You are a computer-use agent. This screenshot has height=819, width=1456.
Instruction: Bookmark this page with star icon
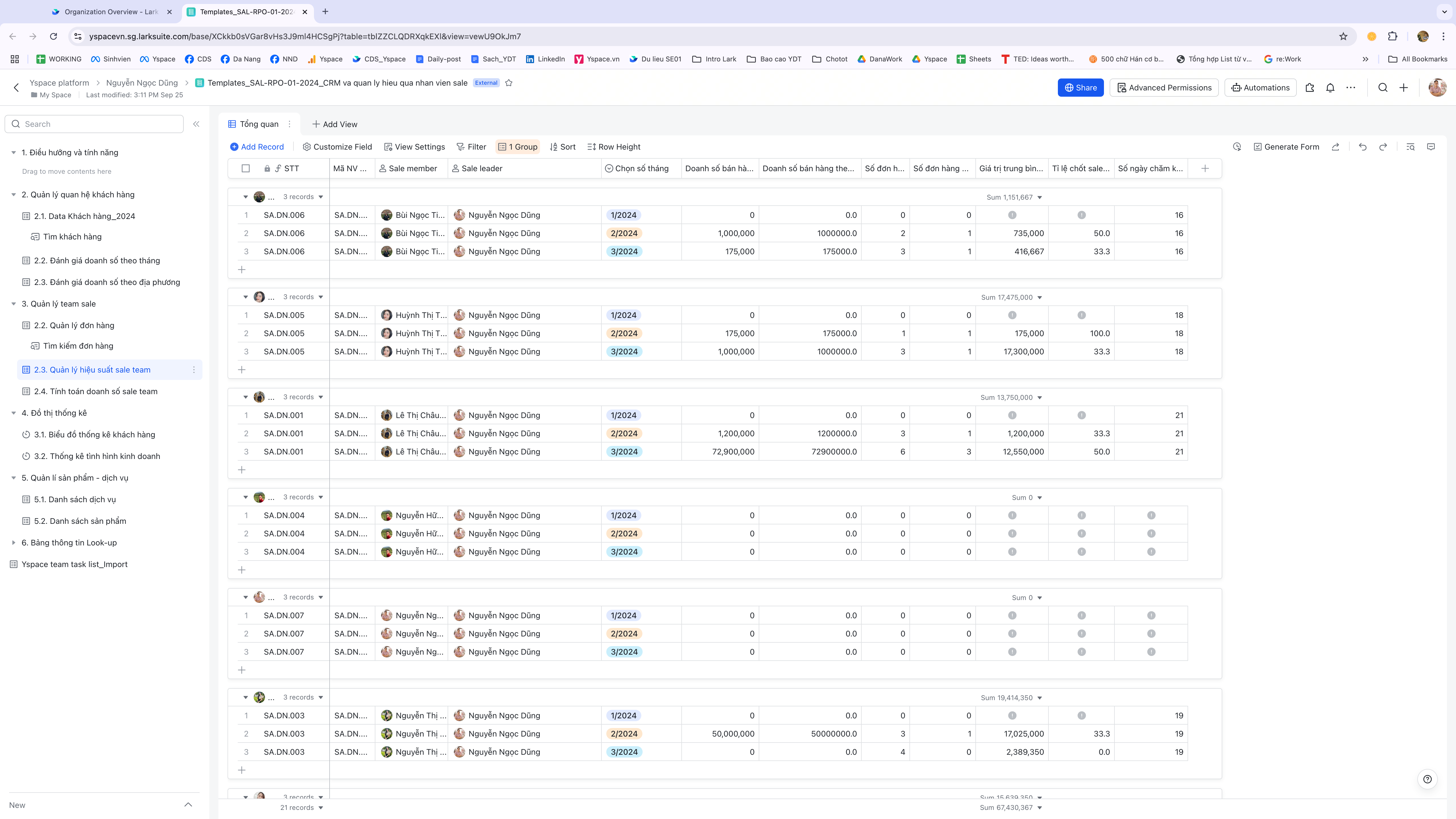1343,36
